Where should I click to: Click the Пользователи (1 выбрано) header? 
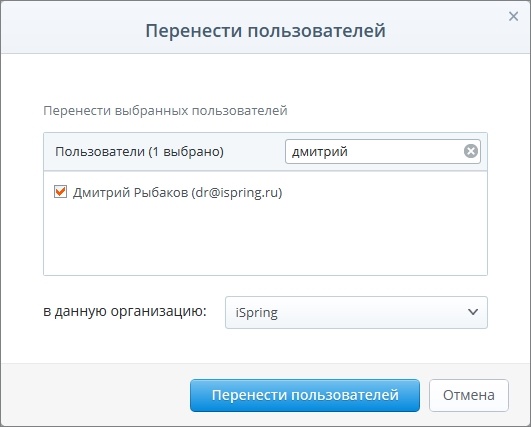139,151
